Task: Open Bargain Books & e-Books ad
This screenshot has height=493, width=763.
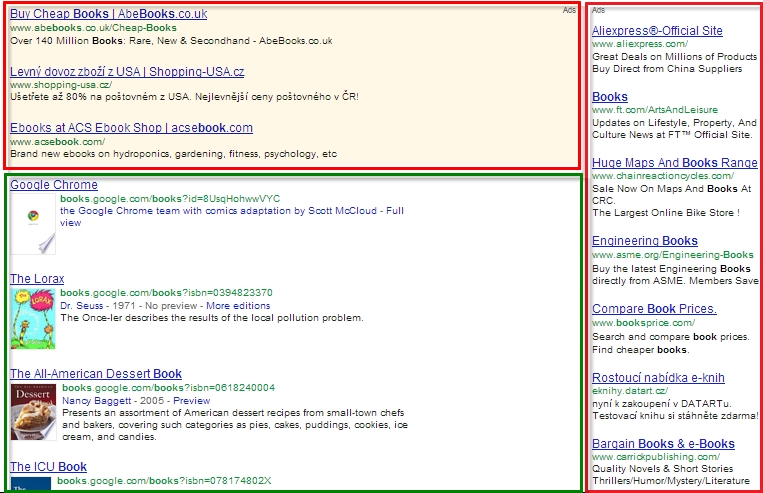Action: [663, 443]
